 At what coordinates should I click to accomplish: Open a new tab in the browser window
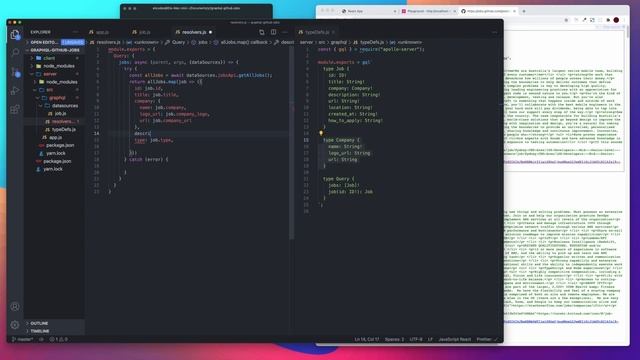[524, 11]
